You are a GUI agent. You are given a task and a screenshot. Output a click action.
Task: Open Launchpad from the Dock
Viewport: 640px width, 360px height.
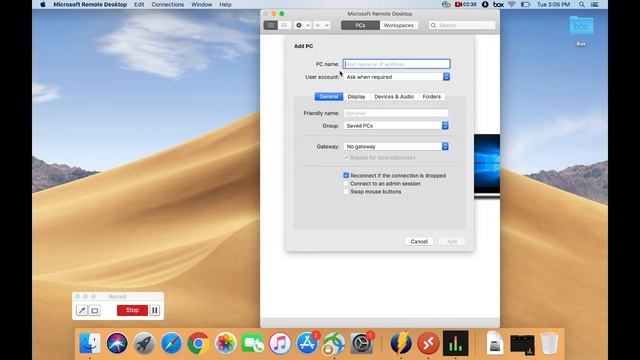click(144, 343)
